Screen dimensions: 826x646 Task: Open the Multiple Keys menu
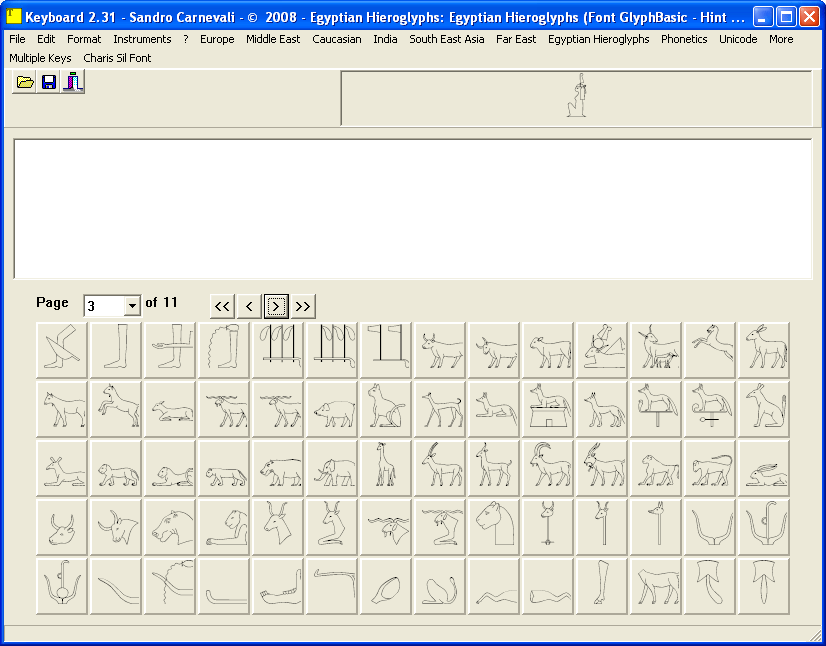(x=40, y=58)
